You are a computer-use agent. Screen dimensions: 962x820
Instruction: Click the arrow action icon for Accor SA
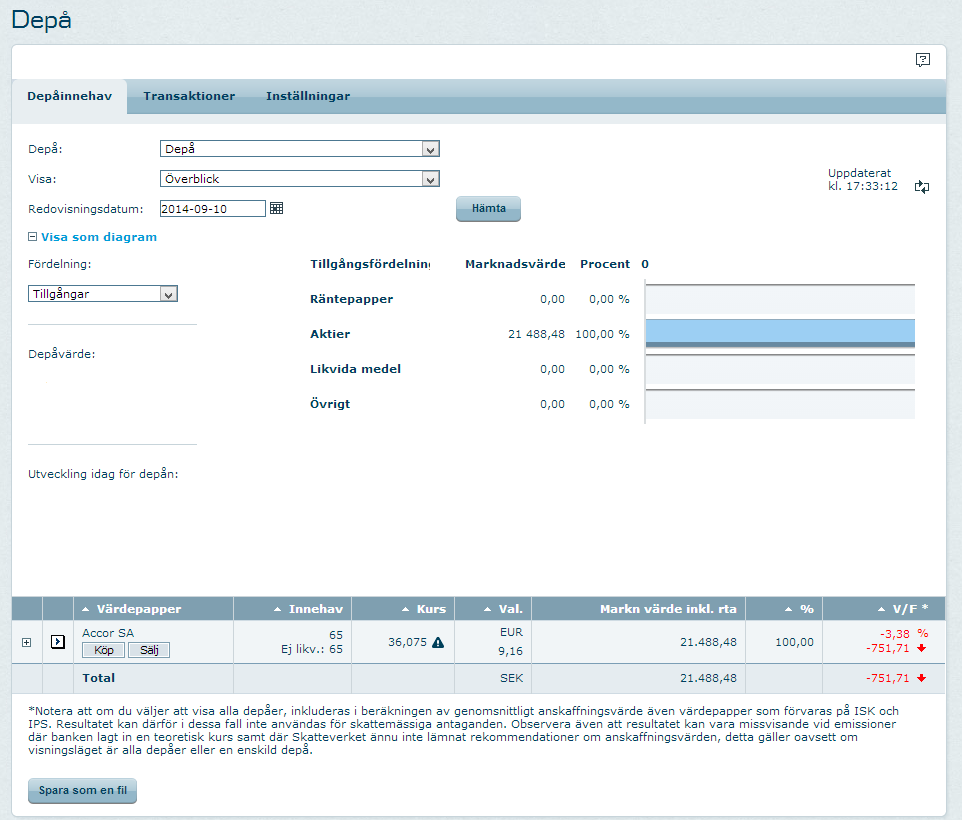[x=58, y=642]
